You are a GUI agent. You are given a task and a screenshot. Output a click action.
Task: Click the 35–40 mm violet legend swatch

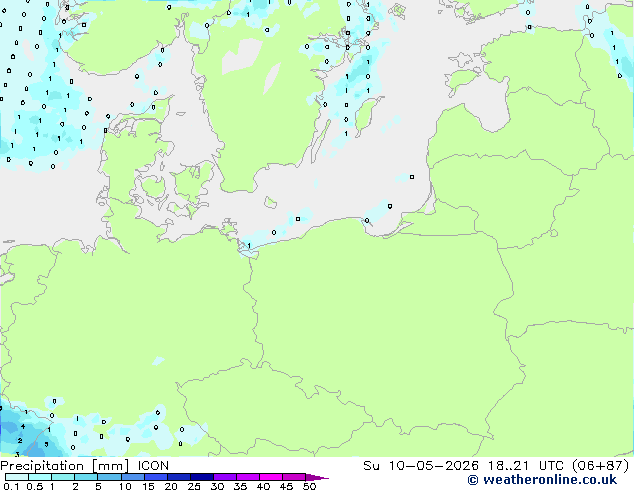248,477
